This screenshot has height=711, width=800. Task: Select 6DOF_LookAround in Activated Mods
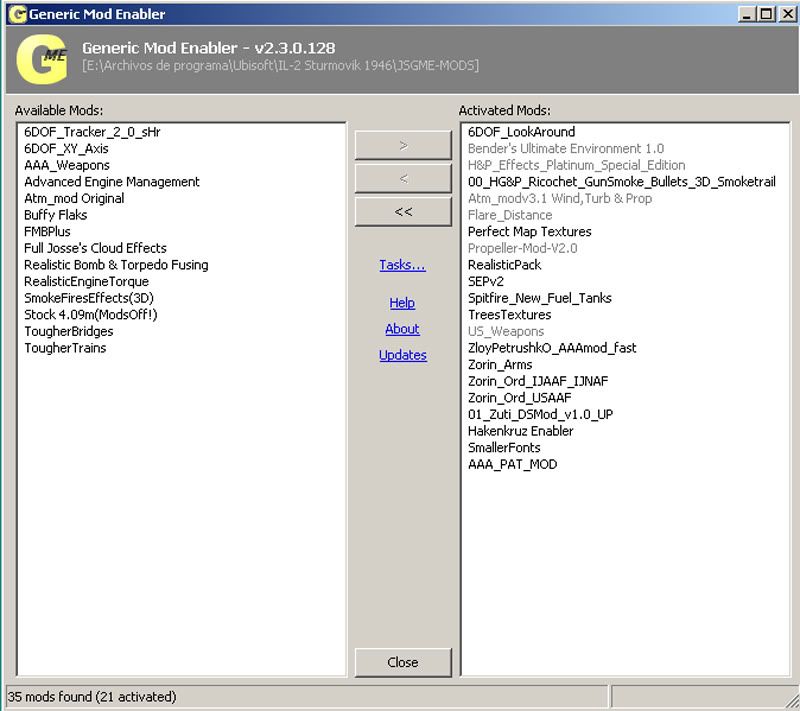521,132
